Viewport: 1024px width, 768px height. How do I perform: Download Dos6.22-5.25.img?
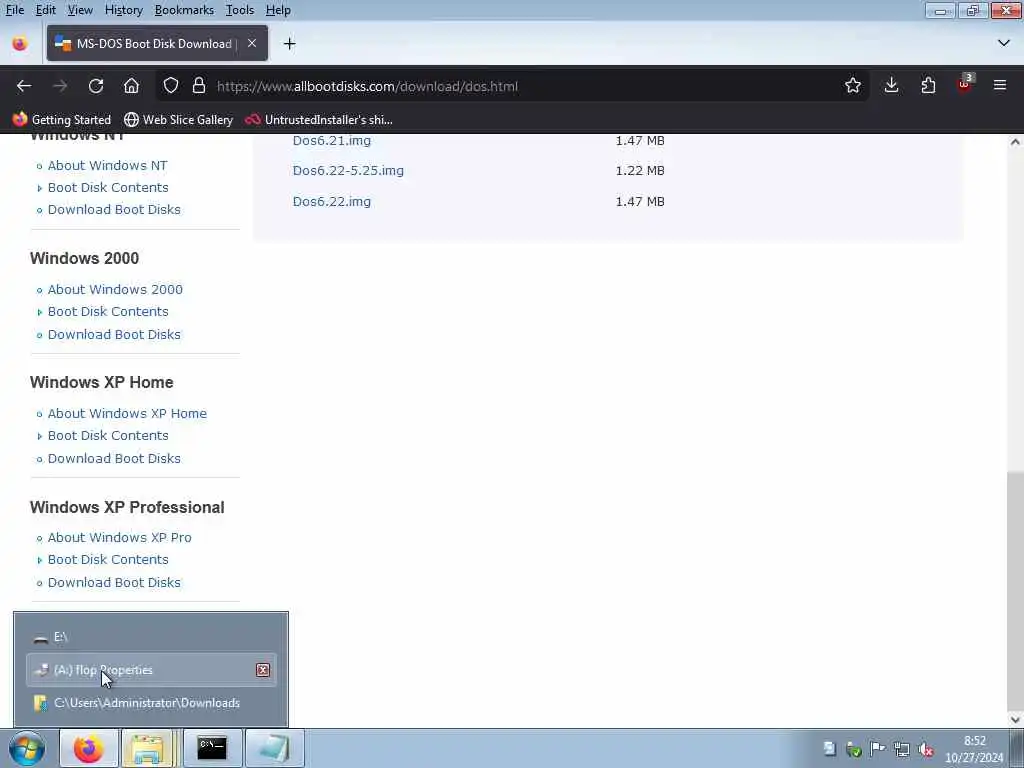point(348,170)
